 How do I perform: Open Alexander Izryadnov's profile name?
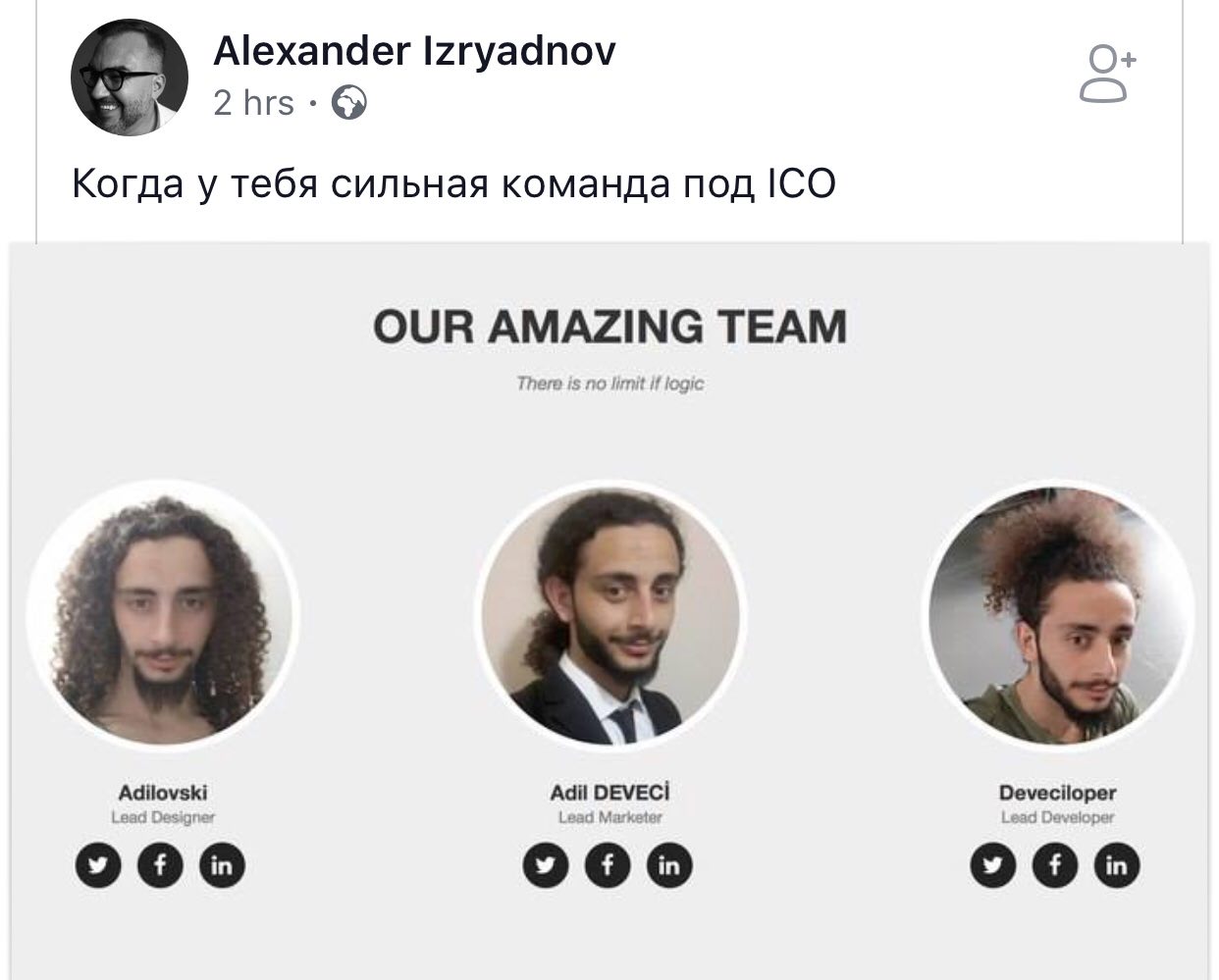click(414, 50)
